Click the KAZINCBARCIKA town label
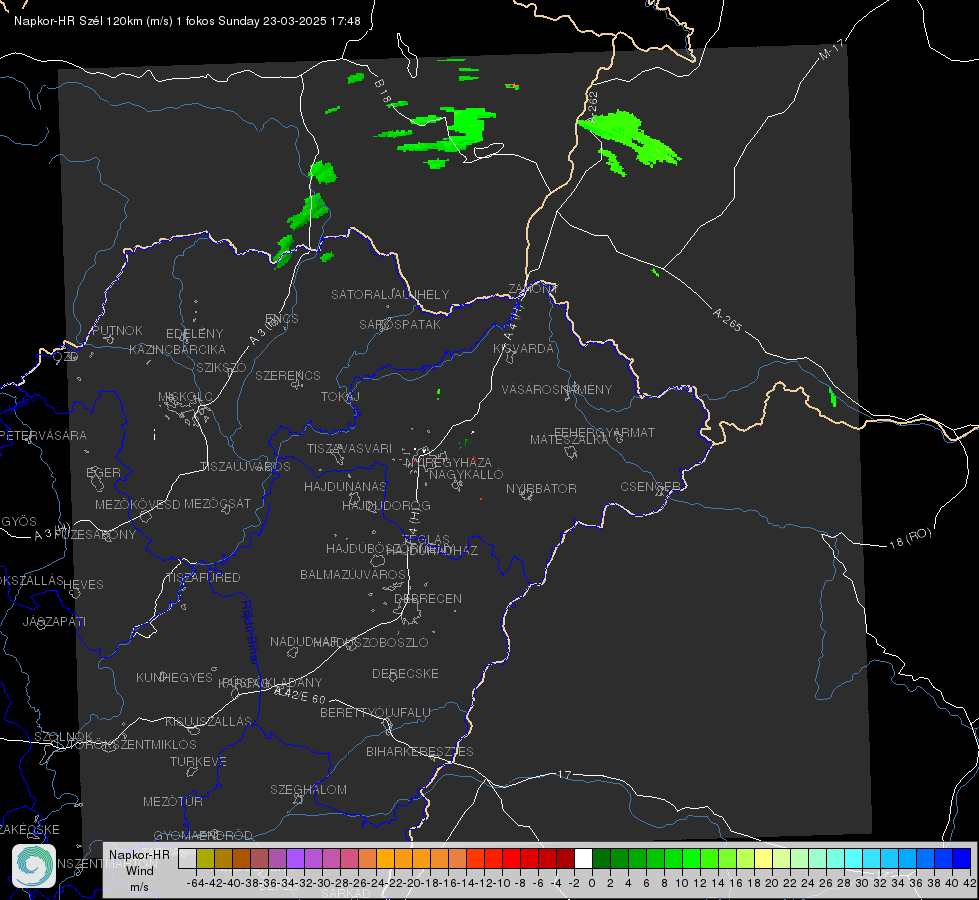Viewport: 979px width, 900px height. pyautogui.click(x=177, y=349)
